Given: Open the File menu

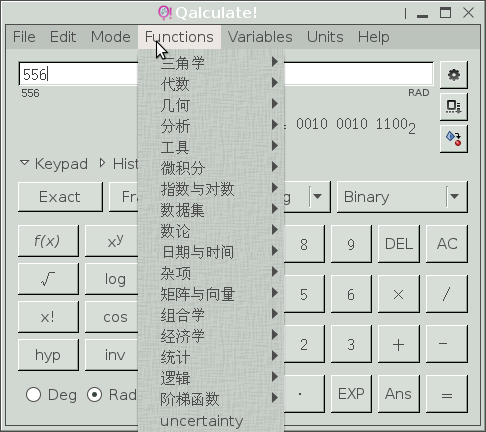Looking at the screenshot, I should coord(24,37).
